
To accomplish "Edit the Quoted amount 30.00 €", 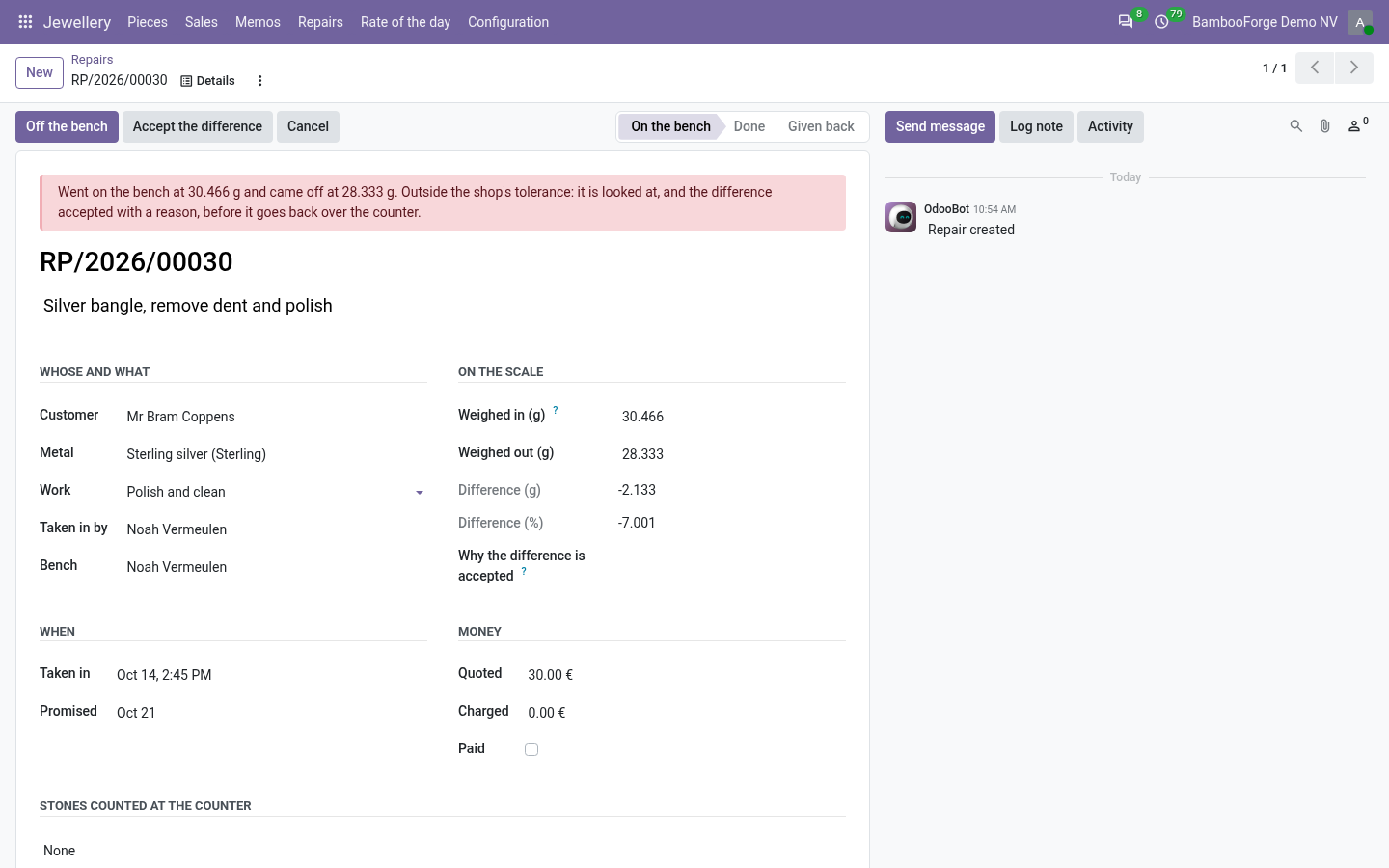I will [x=686, y=675].
